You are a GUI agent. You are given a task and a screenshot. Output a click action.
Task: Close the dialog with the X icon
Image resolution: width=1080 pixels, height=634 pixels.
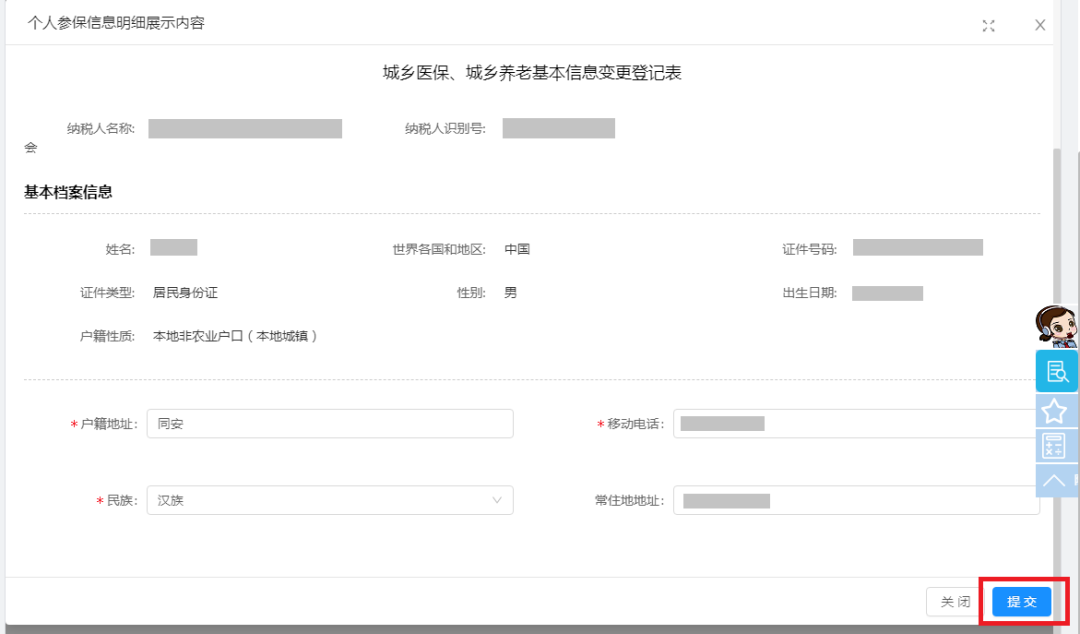click(x=1040, y=25)
